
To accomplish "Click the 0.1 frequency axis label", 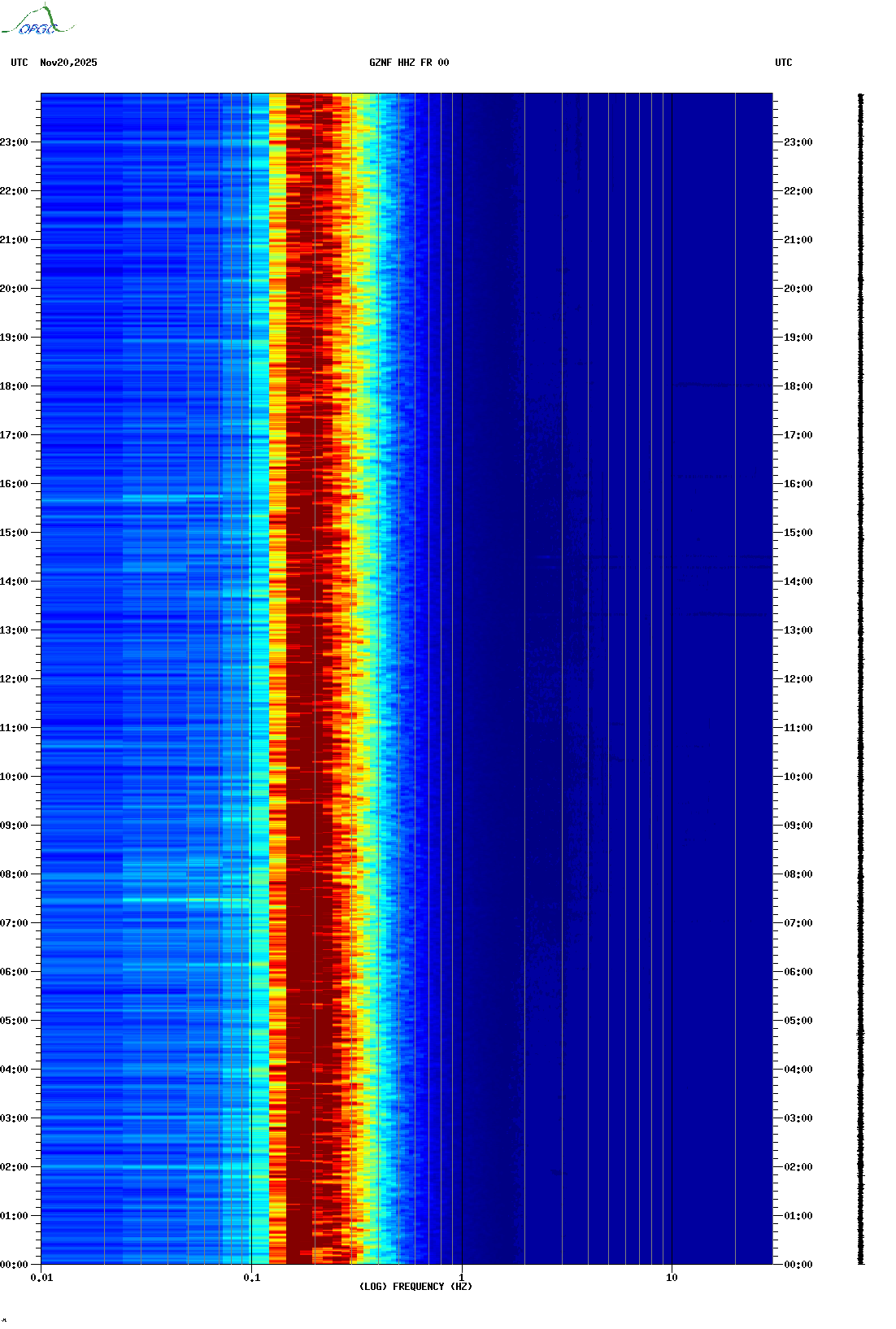I will [251, 1278].
